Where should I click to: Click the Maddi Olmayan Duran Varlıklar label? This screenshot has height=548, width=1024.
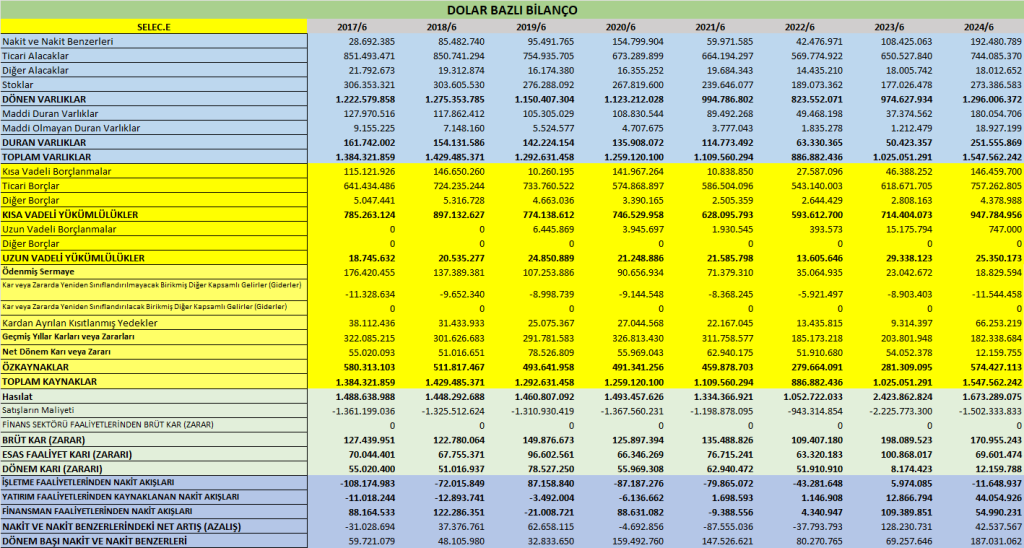71,128
